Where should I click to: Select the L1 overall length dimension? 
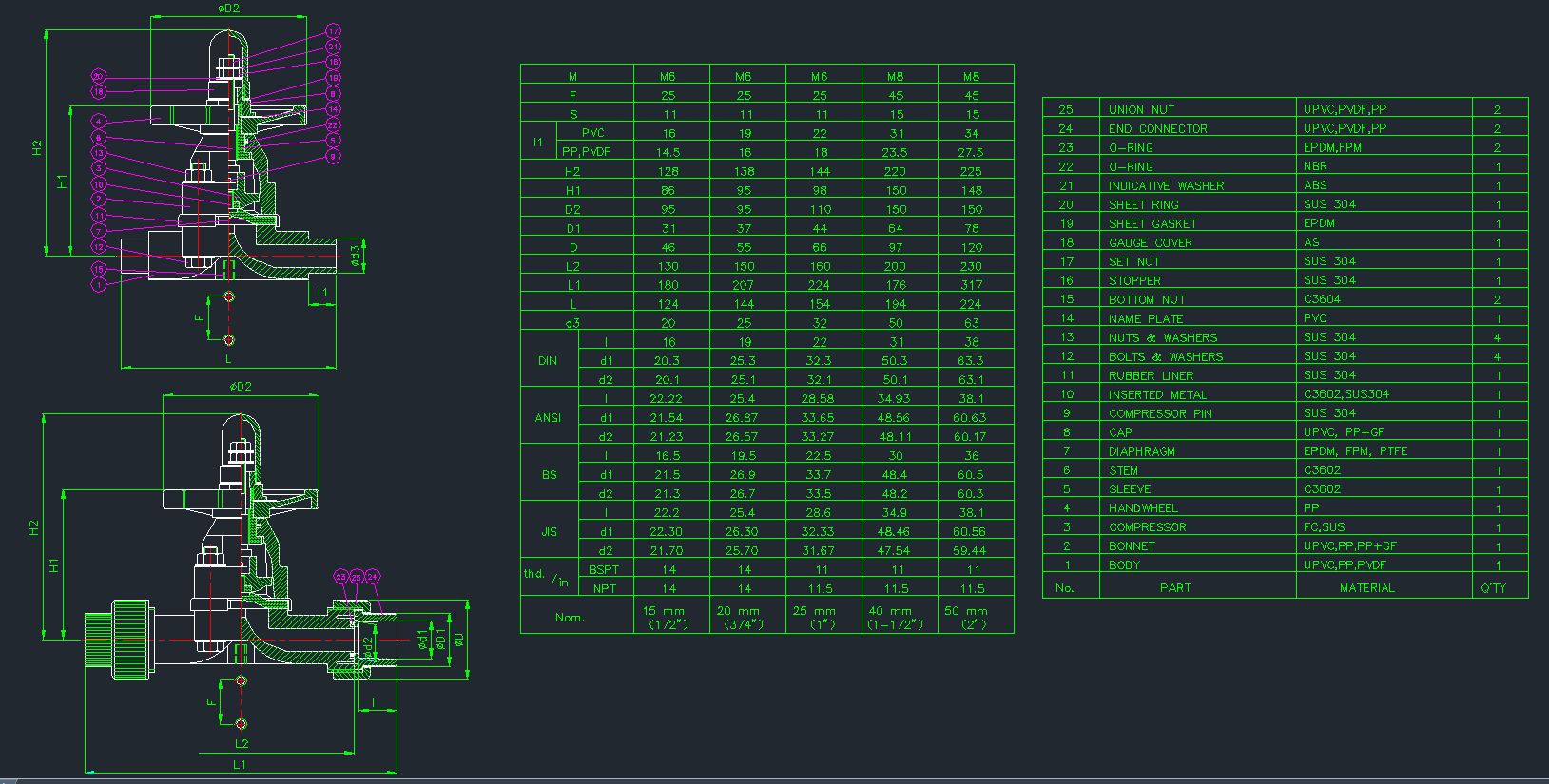pyautogui.click(x=240, y=764)
